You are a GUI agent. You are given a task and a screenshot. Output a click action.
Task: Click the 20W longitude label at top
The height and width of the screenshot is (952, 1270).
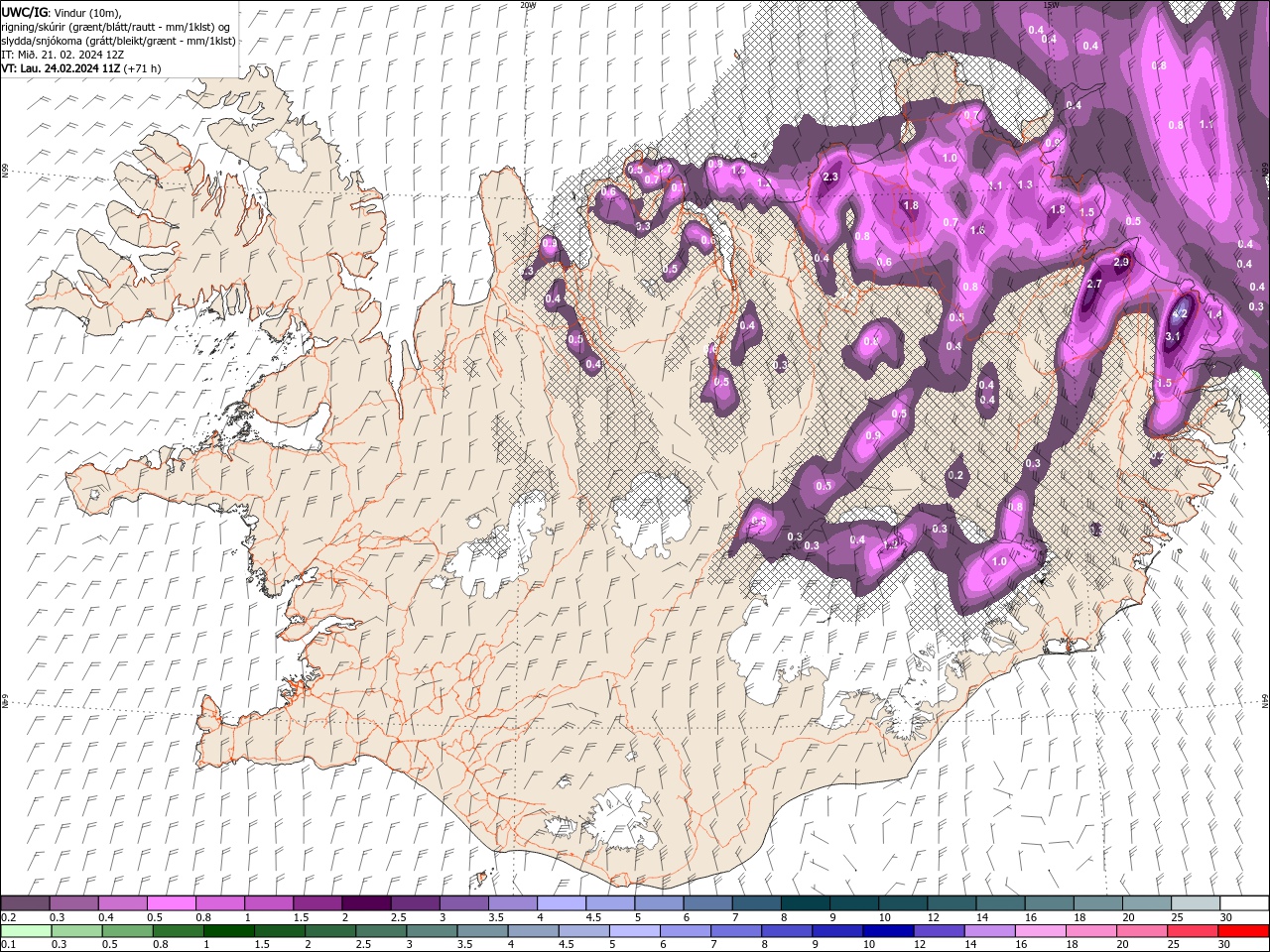pos(528,5)
